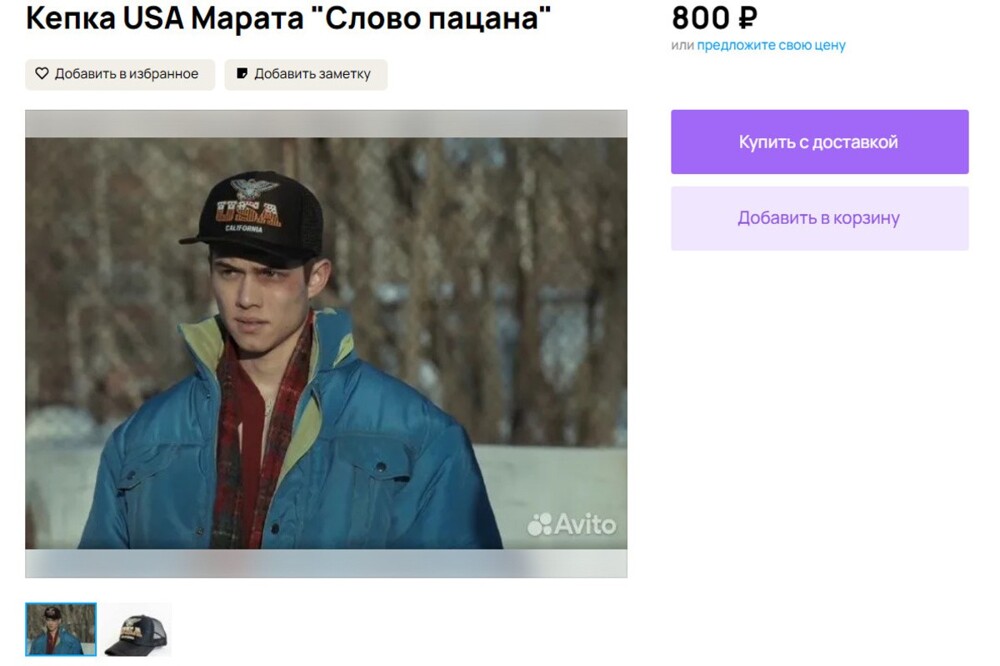Click the eagle emblem on the cap

coord(255,188)
